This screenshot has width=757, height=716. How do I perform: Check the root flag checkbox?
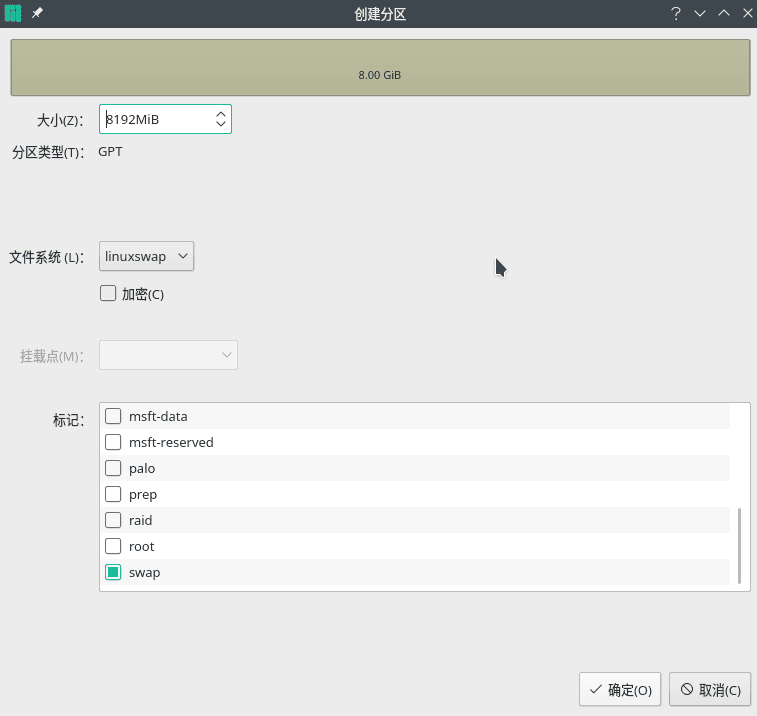pyautogui.click(x=113, y=546)
